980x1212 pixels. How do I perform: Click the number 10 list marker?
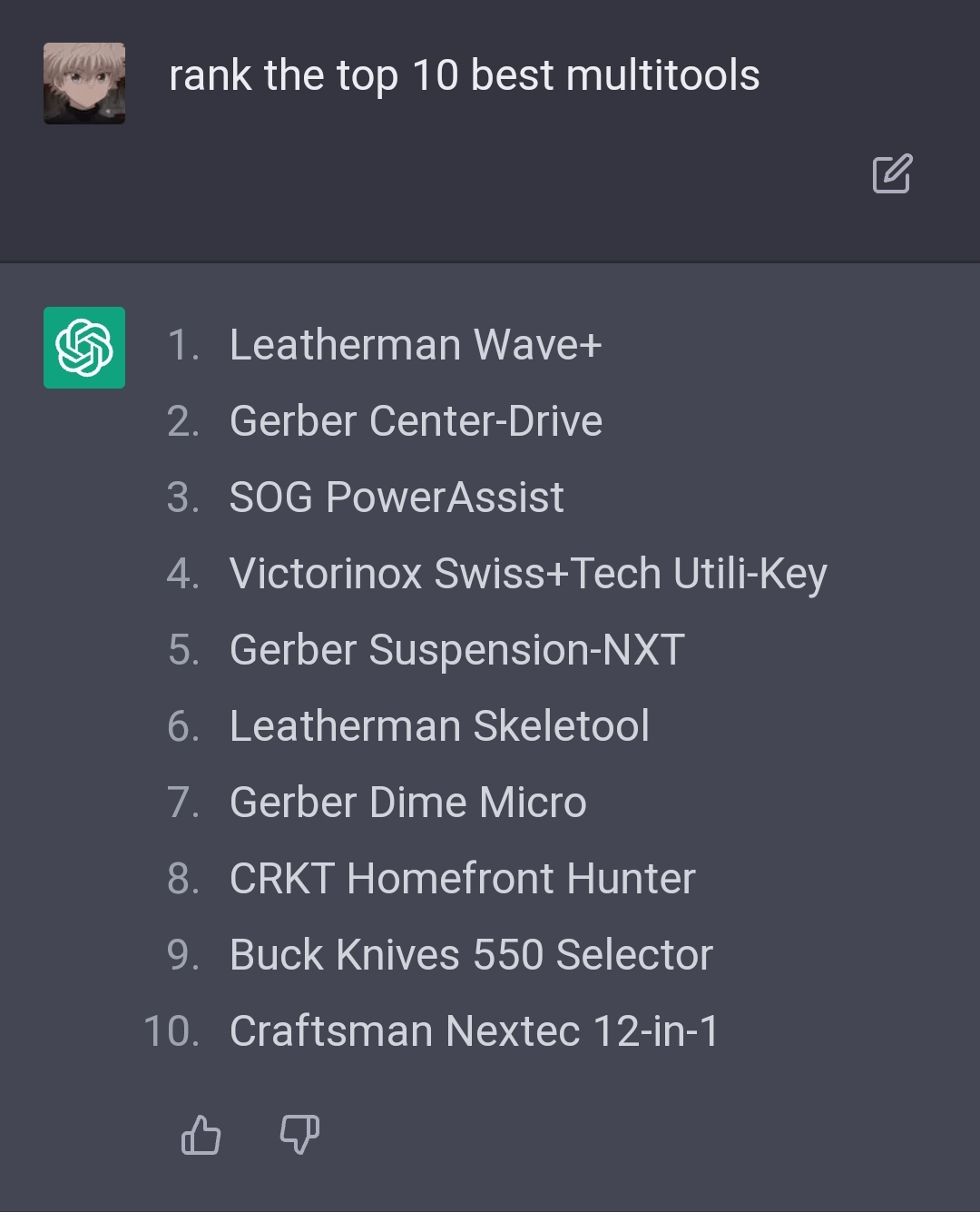point(171,1031)
